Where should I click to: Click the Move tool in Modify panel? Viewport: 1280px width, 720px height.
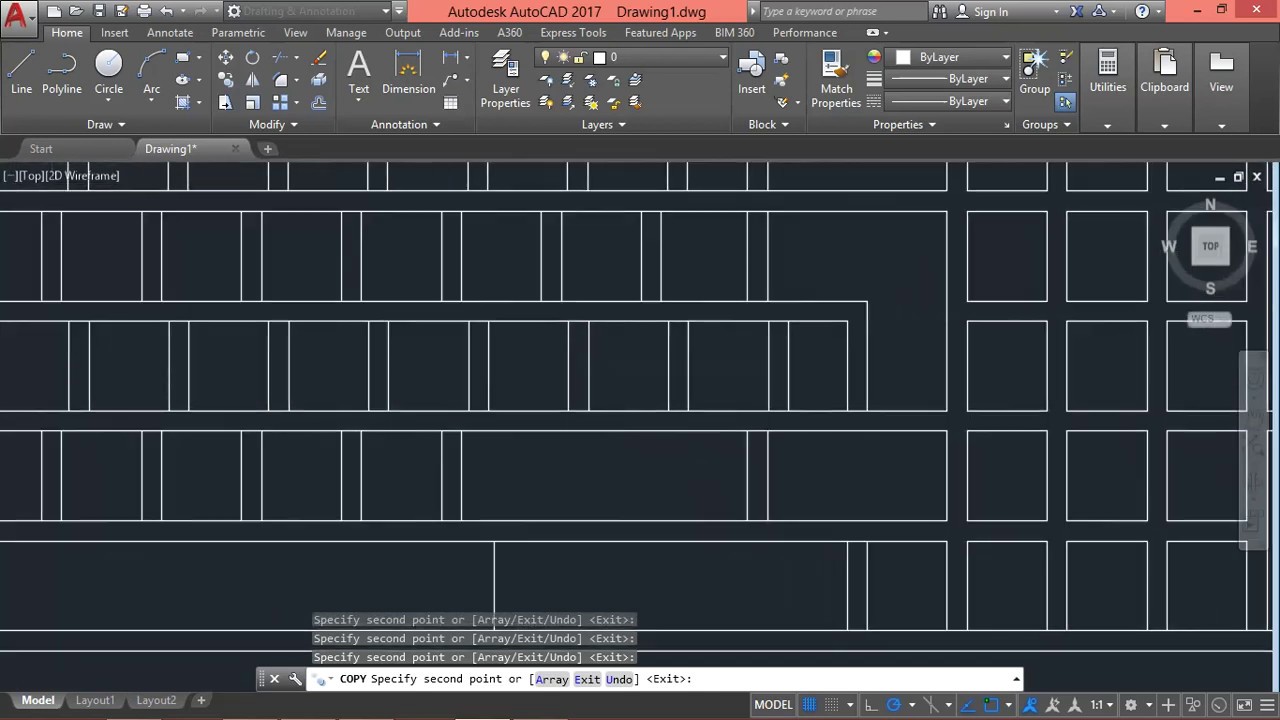(x=226, y=58)
